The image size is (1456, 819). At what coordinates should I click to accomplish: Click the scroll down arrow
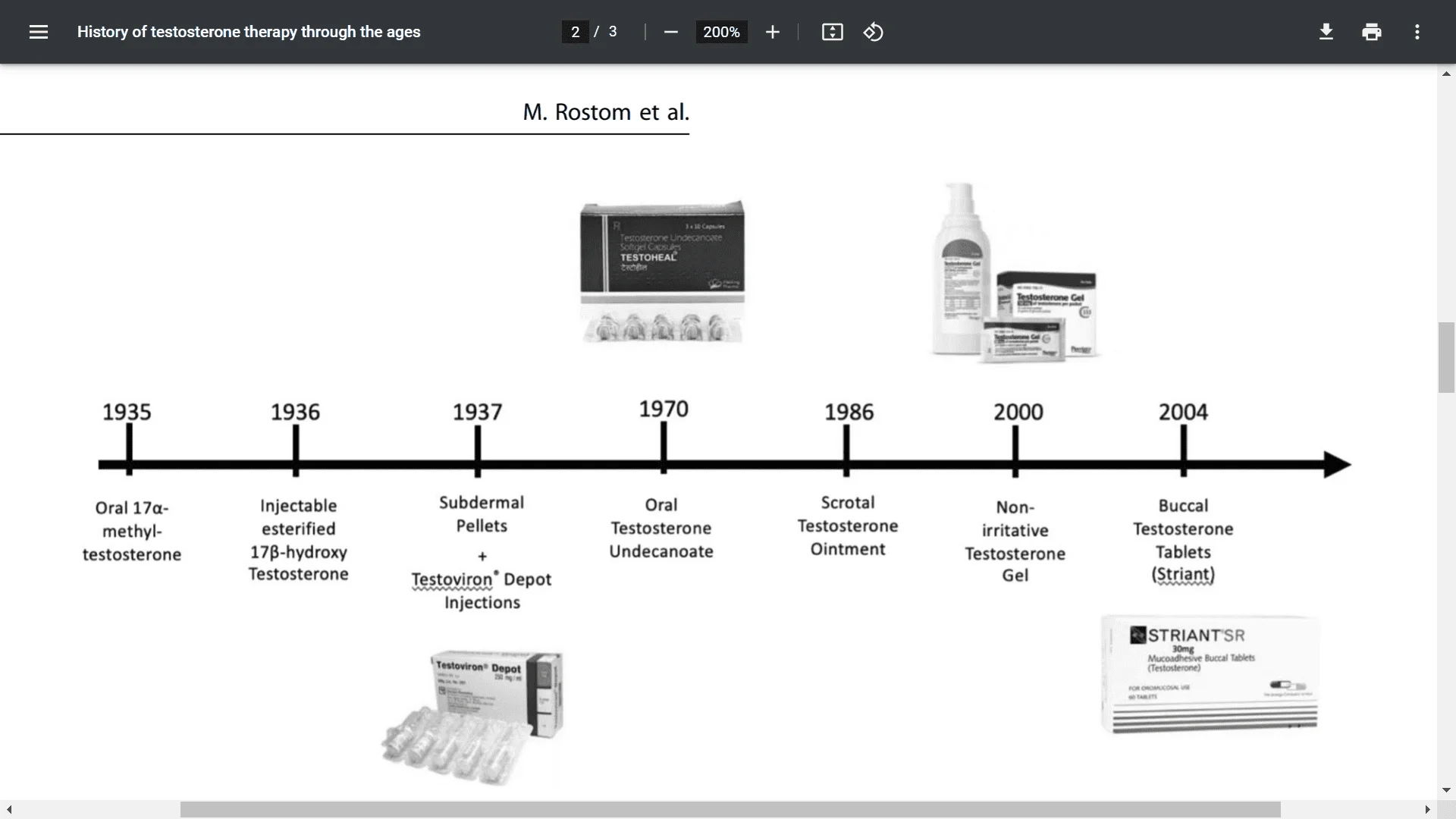point(1446,790)
